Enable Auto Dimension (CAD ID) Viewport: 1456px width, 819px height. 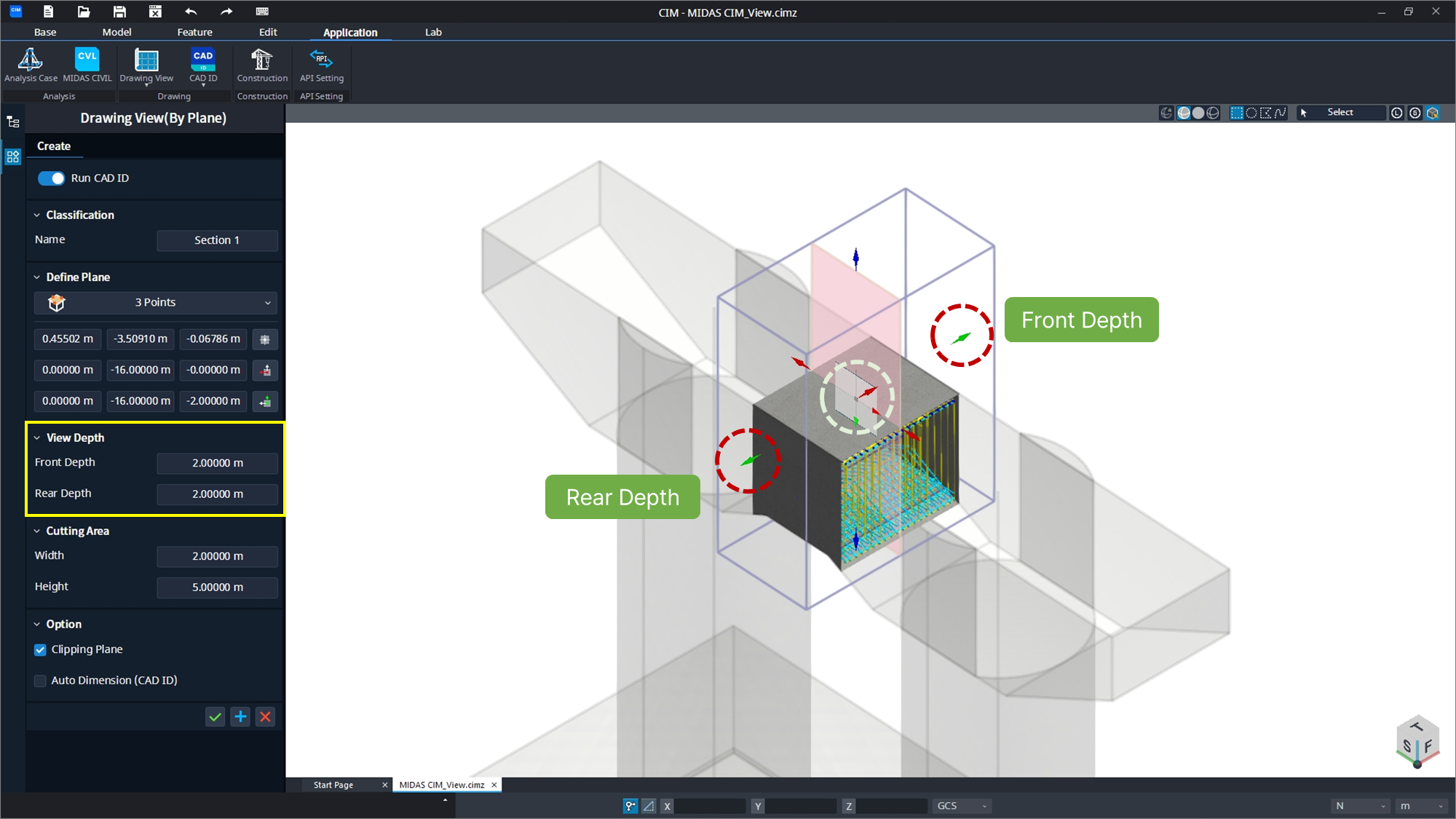pyautogui.click(x=41, y=681)
